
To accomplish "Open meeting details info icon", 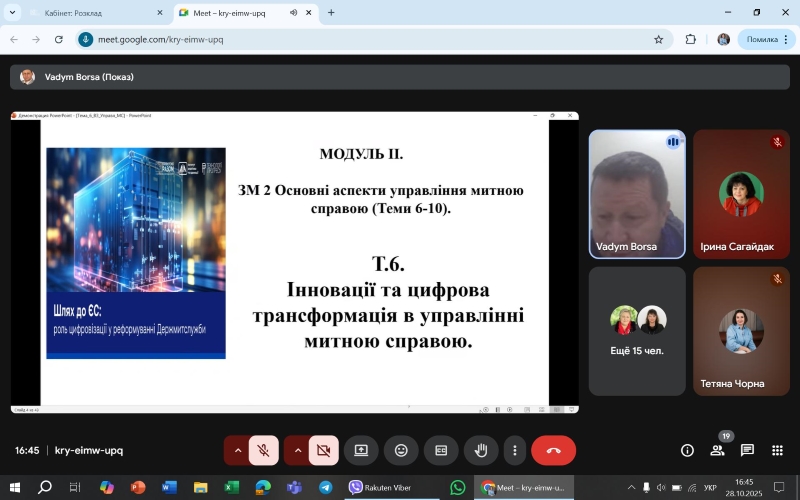I will (687, 451).
